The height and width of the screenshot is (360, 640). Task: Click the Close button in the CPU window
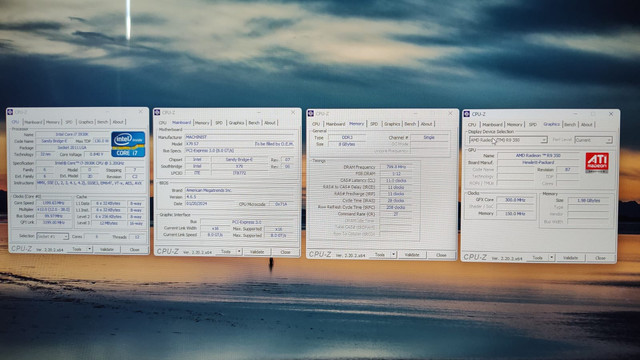(x=134, y=250)
